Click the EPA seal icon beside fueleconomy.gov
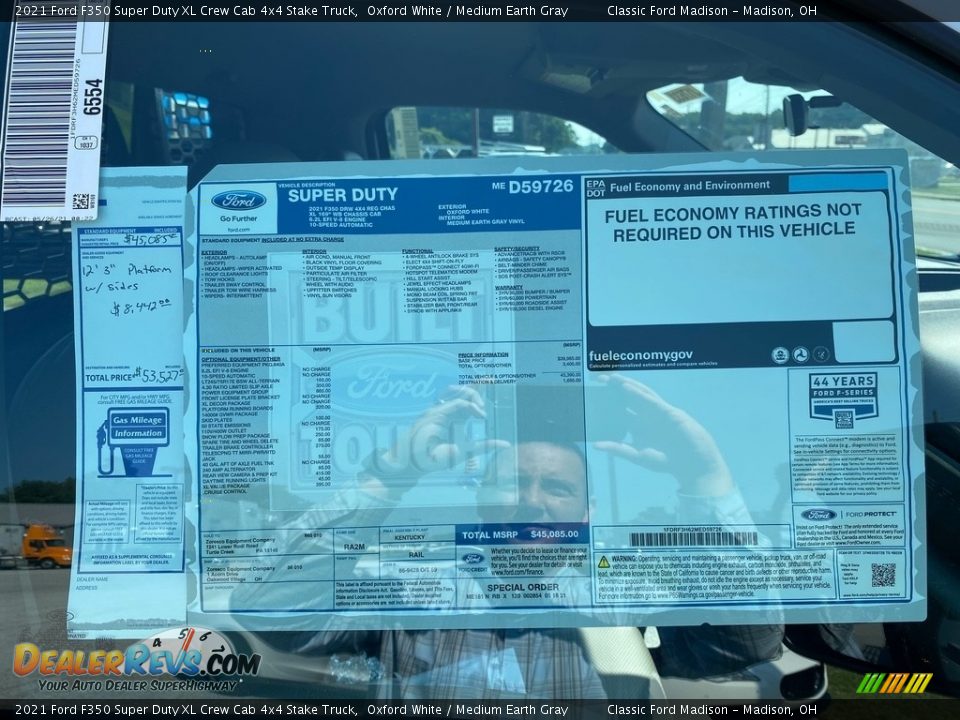The width and height of the screenshot is (960, 720). click(780, 355)
